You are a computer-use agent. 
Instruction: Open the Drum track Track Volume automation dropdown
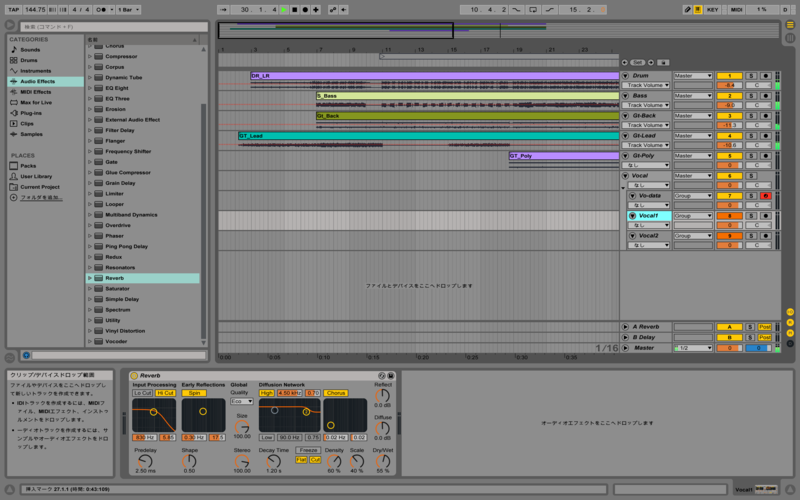pyautogui.click(x=645, y=85)
